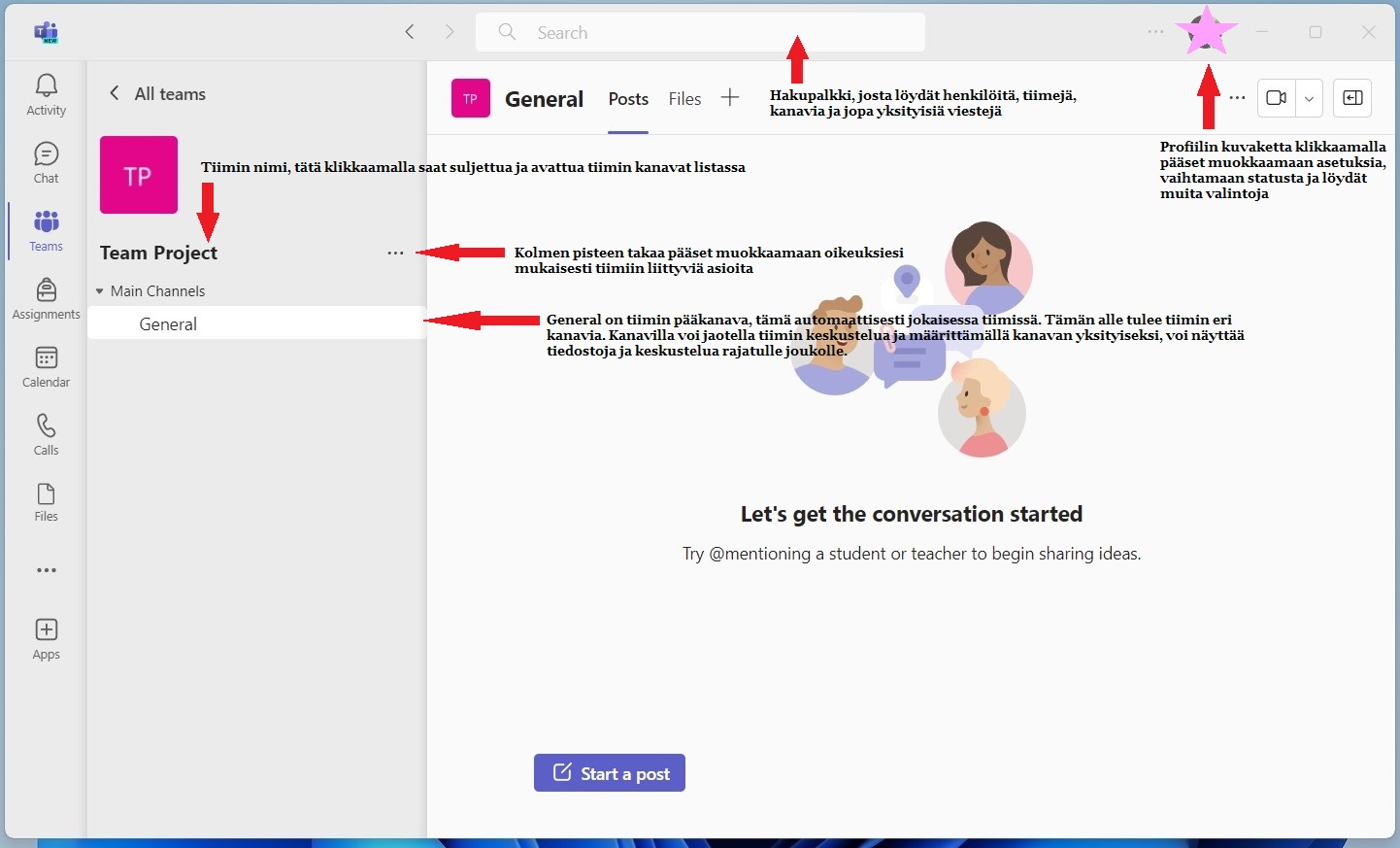Open the Calendar icon
This screenshot has width=1400, height=848.
pos(46,366)
